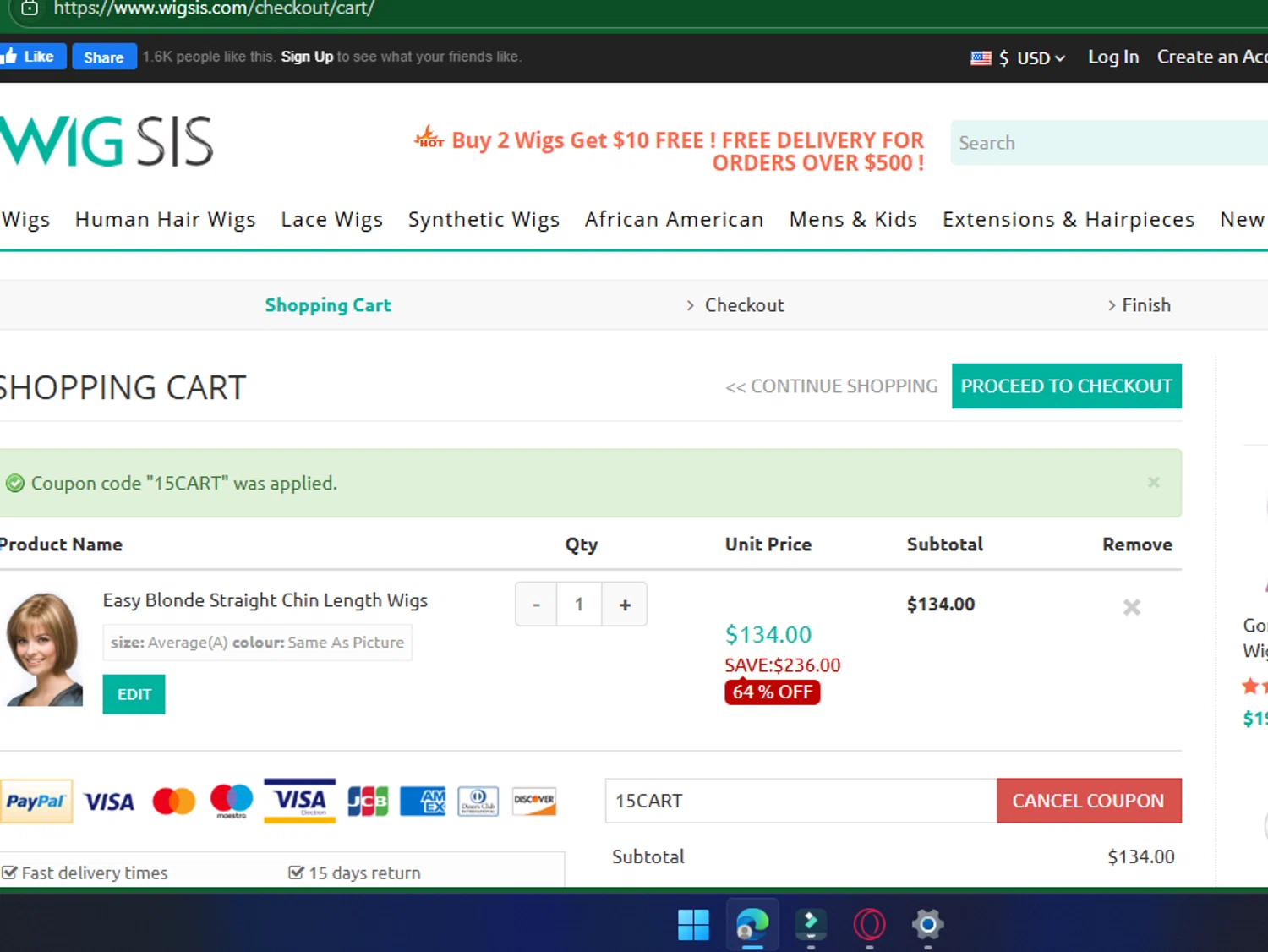Image resolution: width=1268 pixels, height=952 pixels.
Task: Open the Create an Account link
Action: (x=1211, y=57)
